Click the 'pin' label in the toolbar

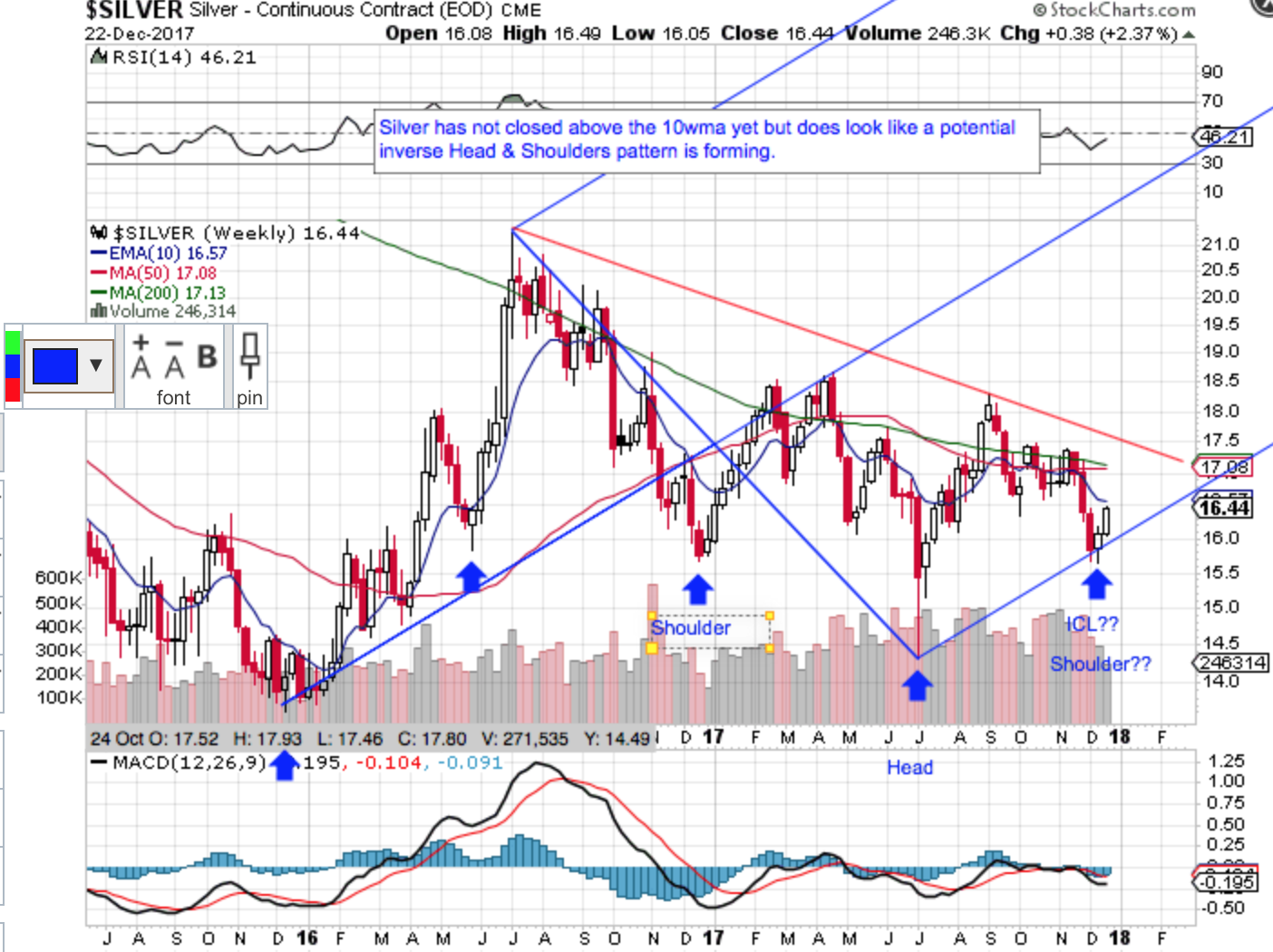click(249, 397)
